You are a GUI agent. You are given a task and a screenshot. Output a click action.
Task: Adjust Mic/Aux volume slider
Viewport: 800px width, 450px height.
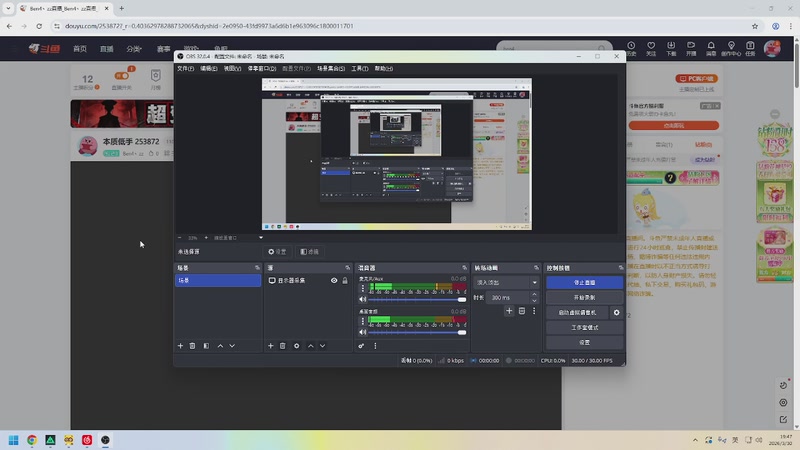417,300
